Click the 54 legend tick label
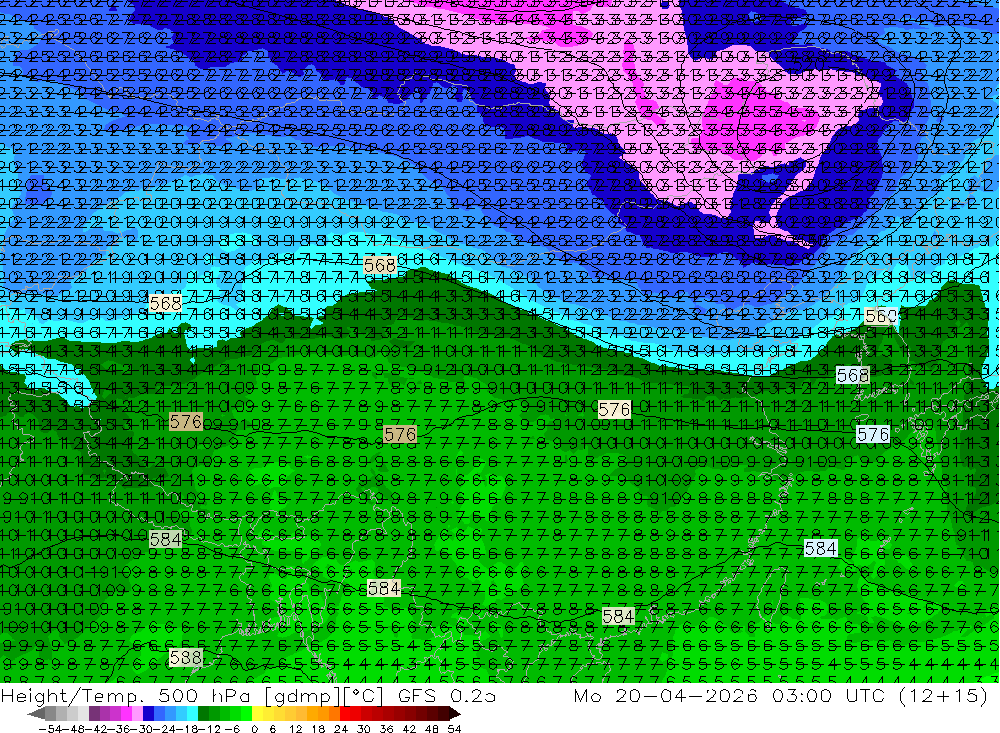This screenshot has height=733, width=1000. click(x=454, y=729)
